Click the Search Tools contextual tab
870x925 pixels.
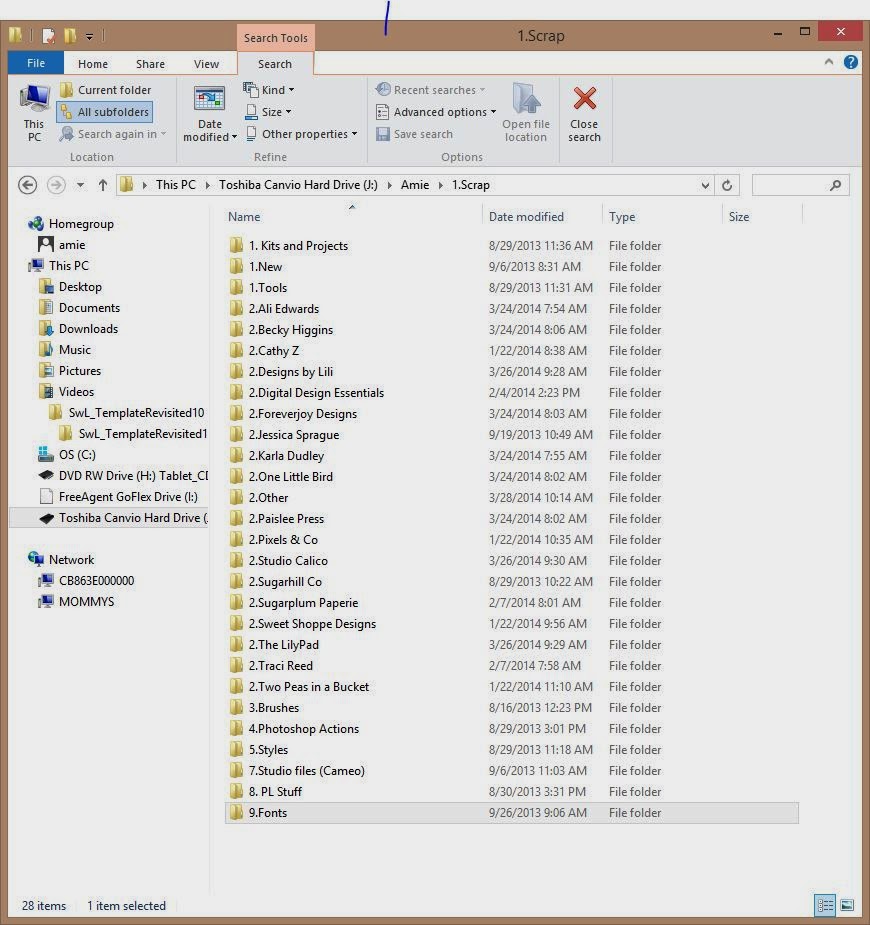(x=275, y=38)
